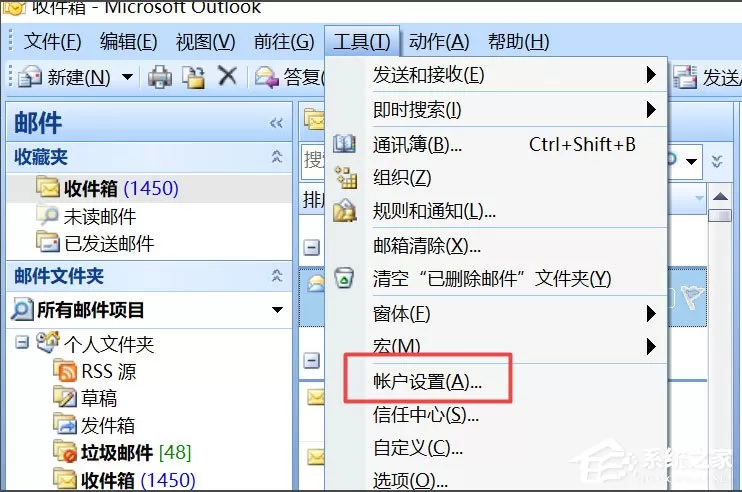The height and width of the screenshot is (492, 742).
Task: Open the 前往(G) menu
Action: [x=284, y=42]
